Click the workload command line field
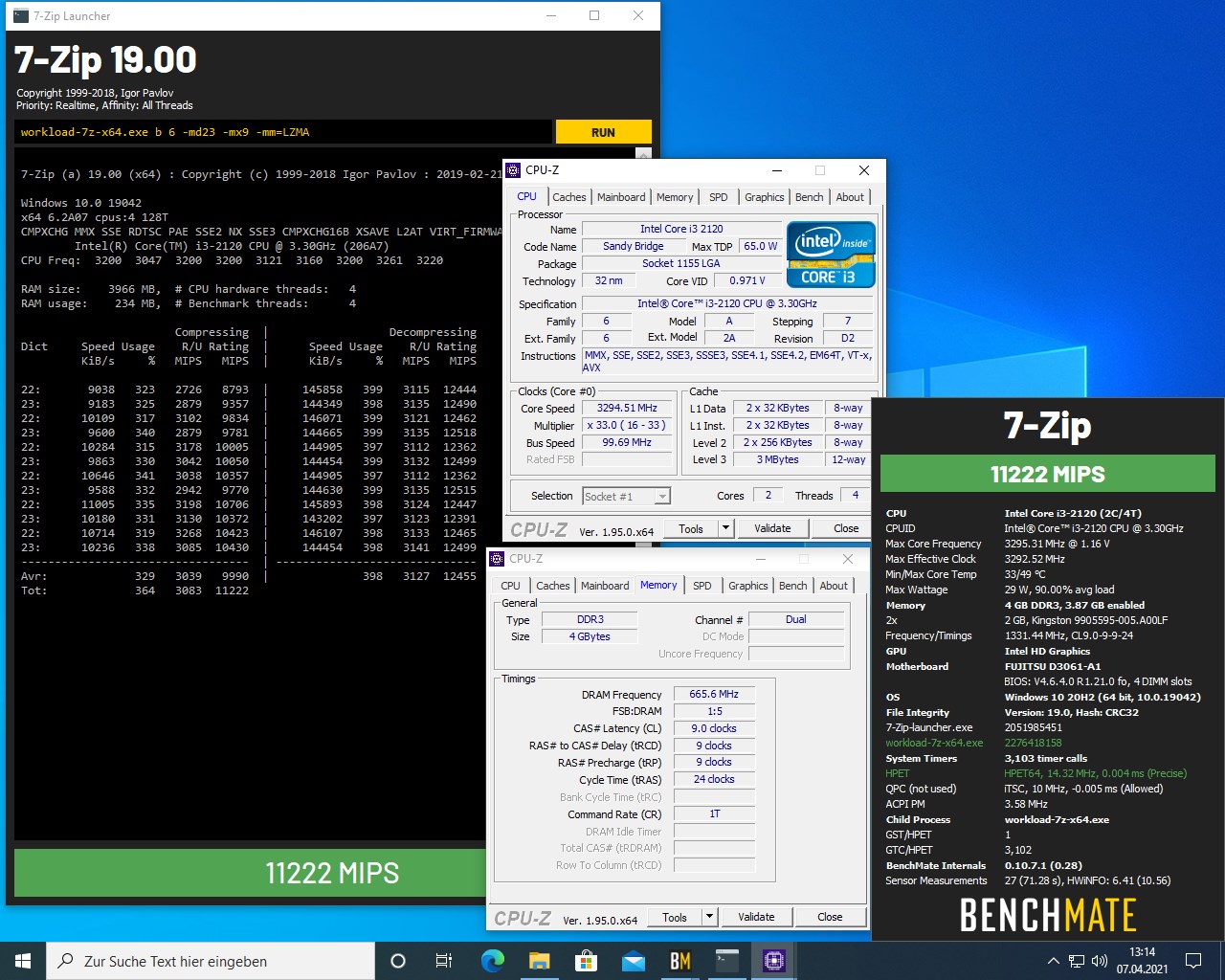 [x=283, y=132]
